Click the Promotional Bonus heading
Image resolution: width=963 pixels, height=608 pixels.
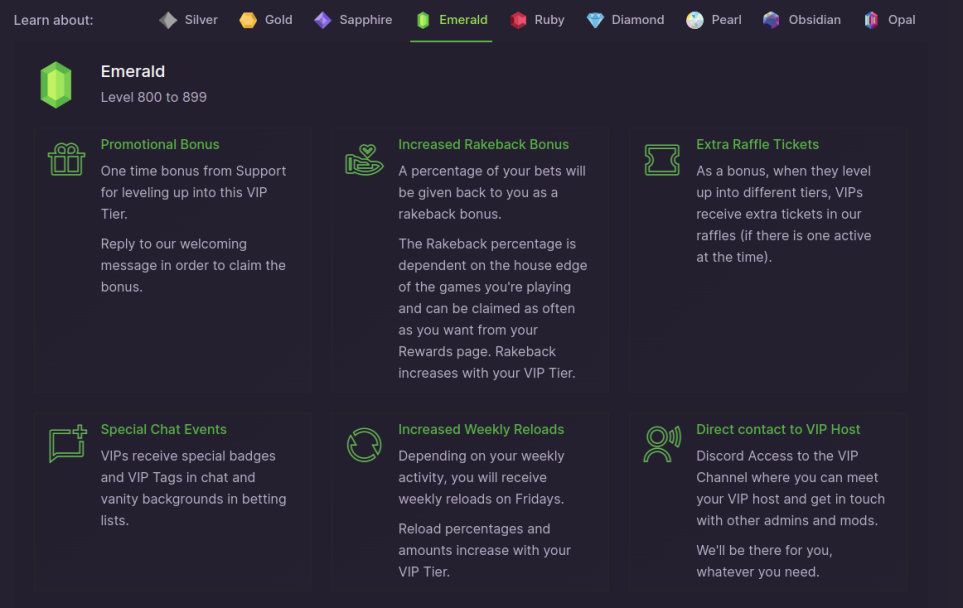click(160, 144)
